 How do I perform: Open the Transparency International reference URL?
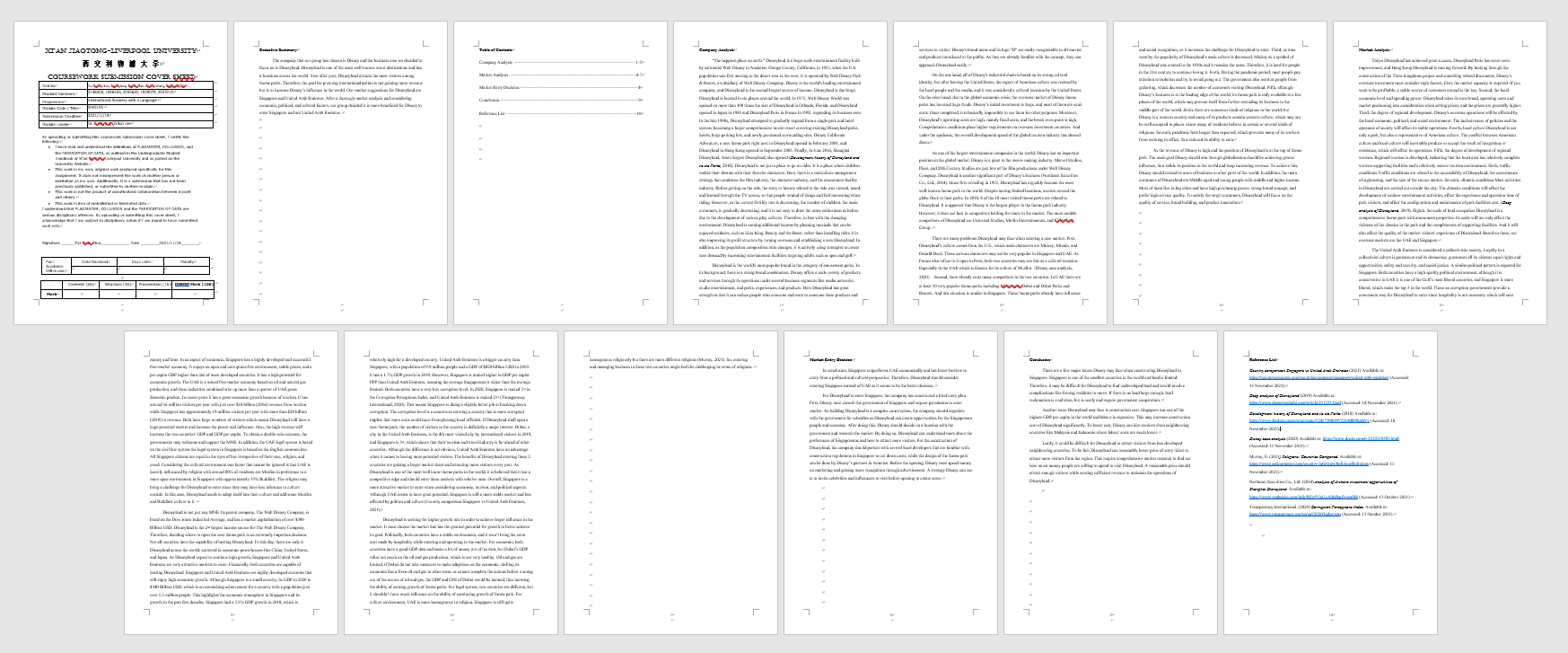coord(1295,514)
